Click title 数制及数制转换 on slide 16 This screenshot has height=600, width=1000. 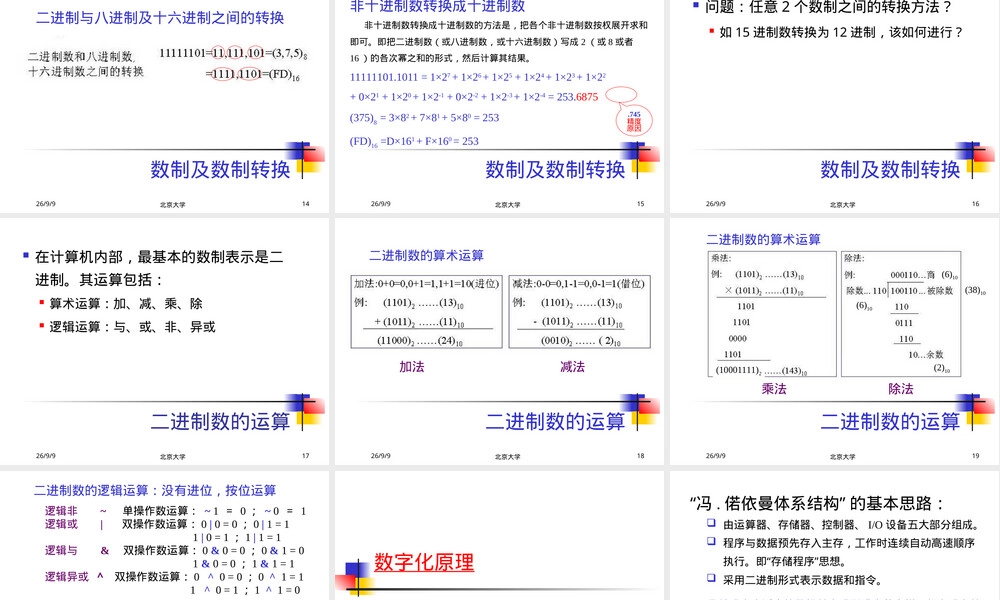click(x=890, y=170)
